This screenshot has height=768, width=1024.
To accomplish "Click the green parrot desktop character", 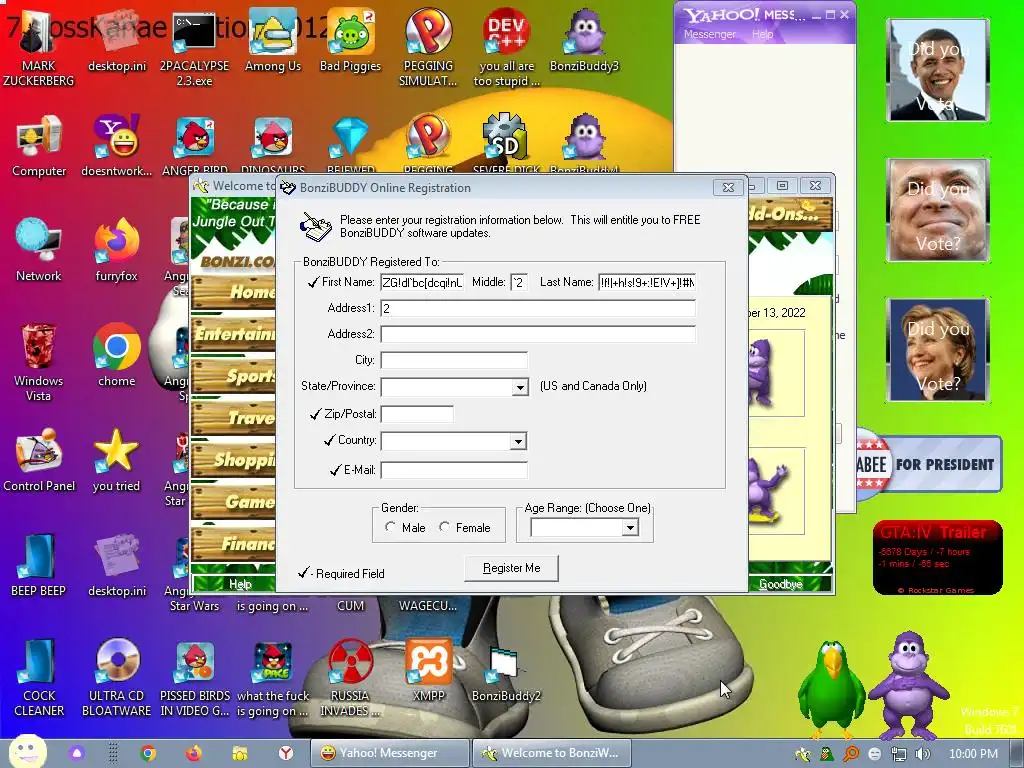I will click(x=831, y=689).
